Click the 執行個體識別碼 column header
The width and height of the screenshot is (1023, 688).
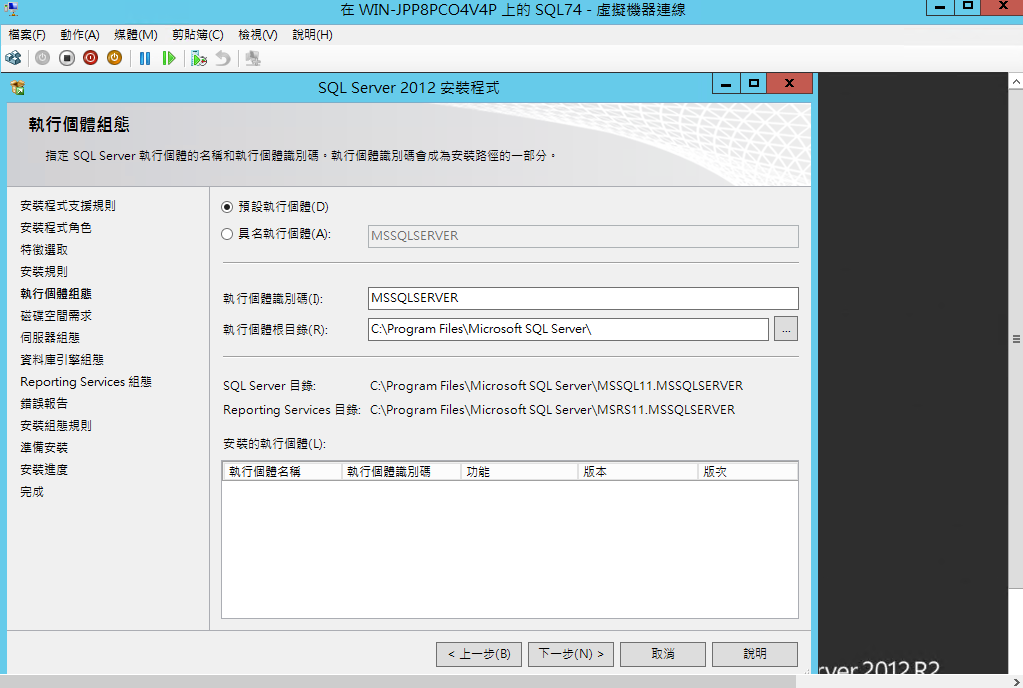click(x=401, y=471)
